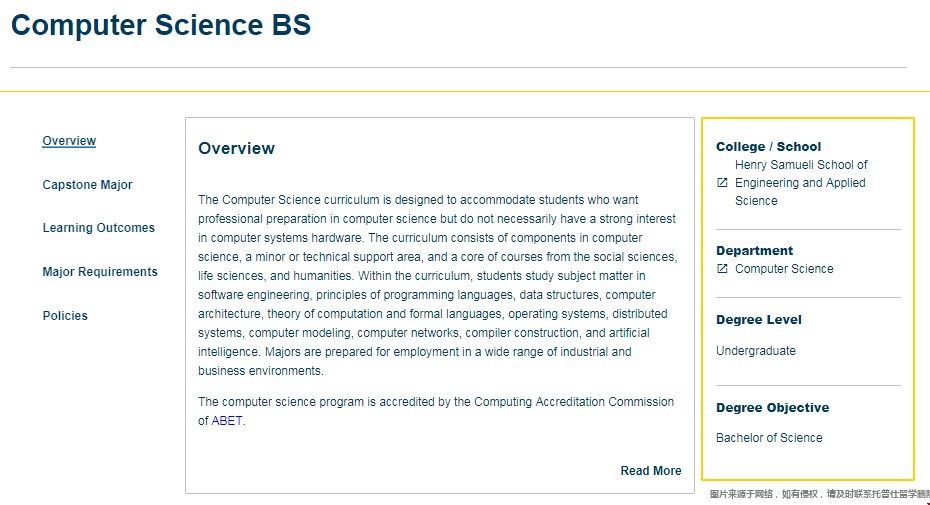Image resolution: width=930 pixels, height=505 pixels.
Task: Follow the ABET hyperlink
Action: 227,421
